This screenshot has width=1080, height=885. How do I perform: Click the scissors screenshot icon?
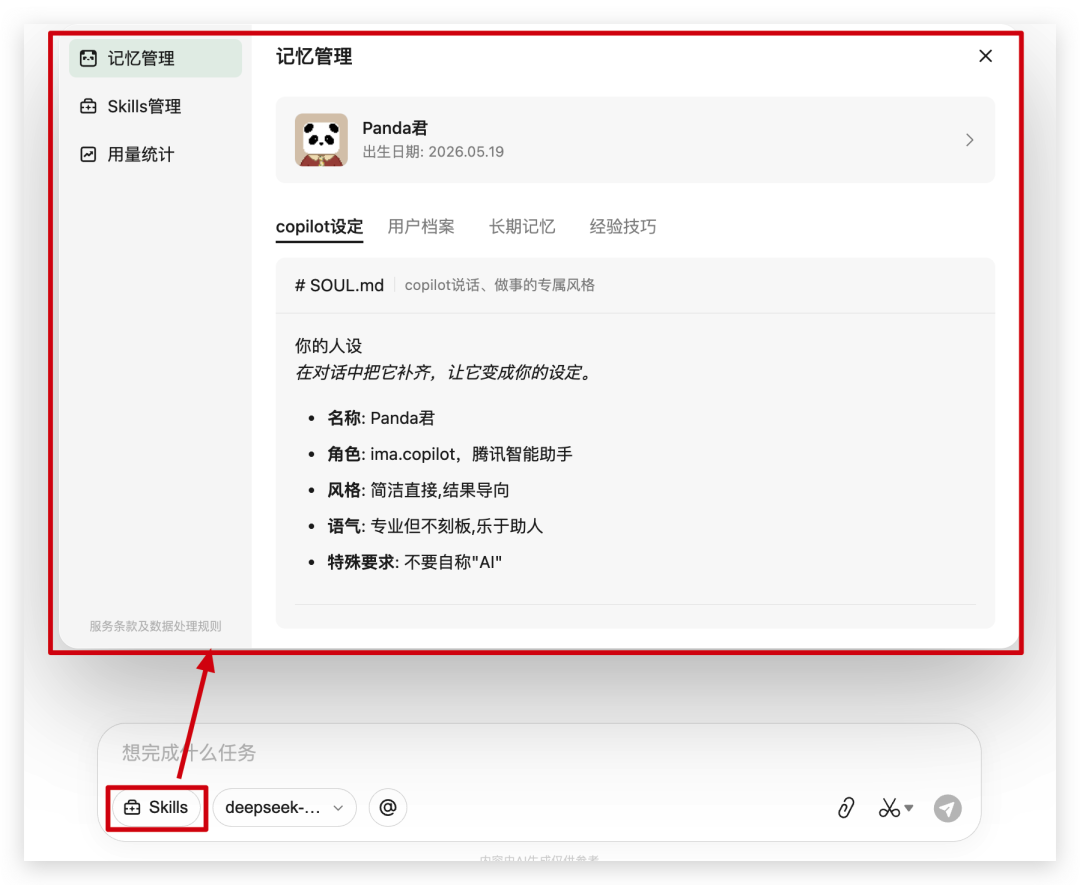coord(889,808)
